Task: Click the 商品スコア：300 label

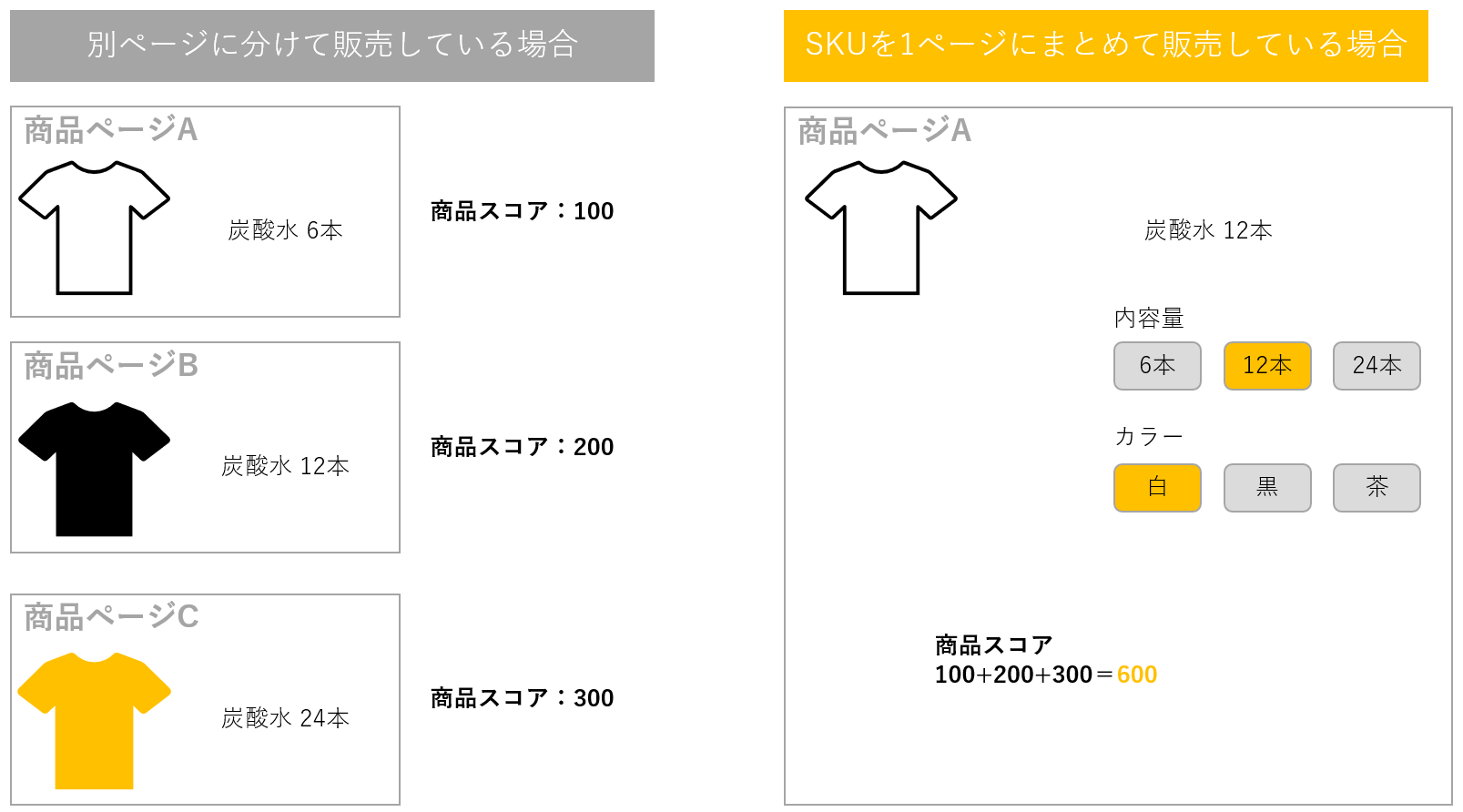Action: point(522,698)
